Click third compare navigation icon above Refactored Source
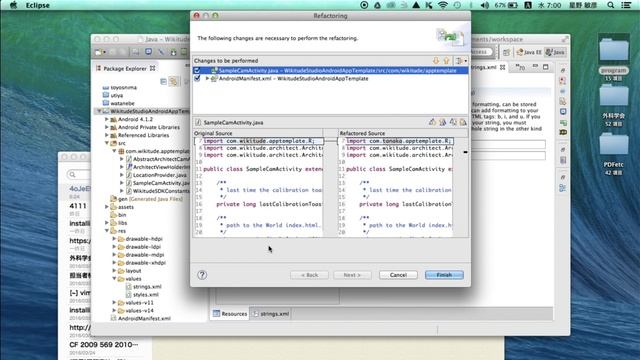This screenshot has width=640, height=360. click(453, 122)
